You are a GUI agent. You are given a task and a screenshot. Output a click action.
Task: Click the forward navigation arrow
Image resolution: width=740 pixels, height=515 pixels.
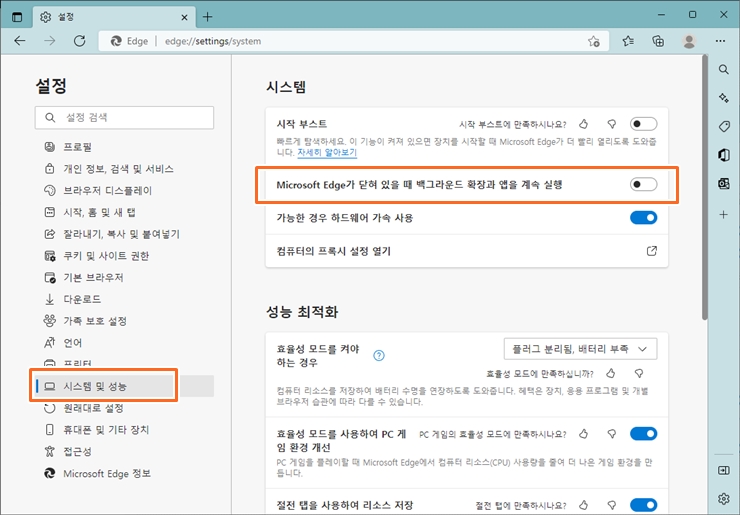coord(50,41)
